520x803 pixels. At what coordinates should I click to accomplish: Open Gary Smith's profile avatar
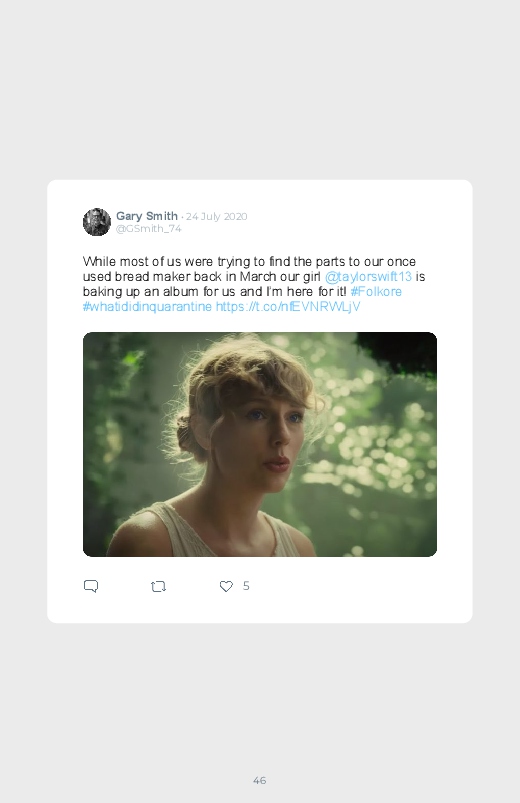97,222
